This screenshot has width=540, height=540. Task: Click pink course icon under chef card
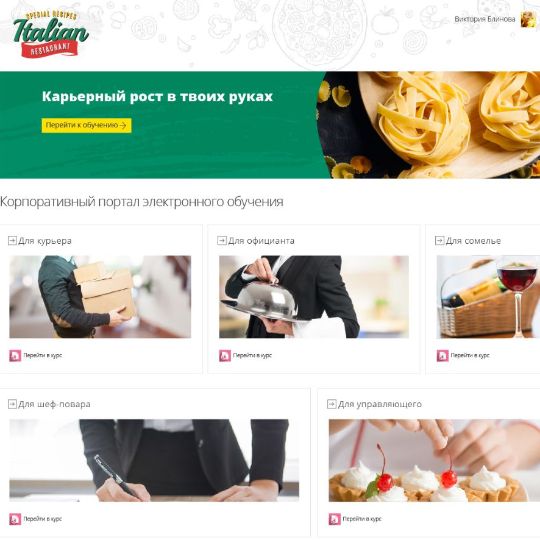click(x=15, y=519)
